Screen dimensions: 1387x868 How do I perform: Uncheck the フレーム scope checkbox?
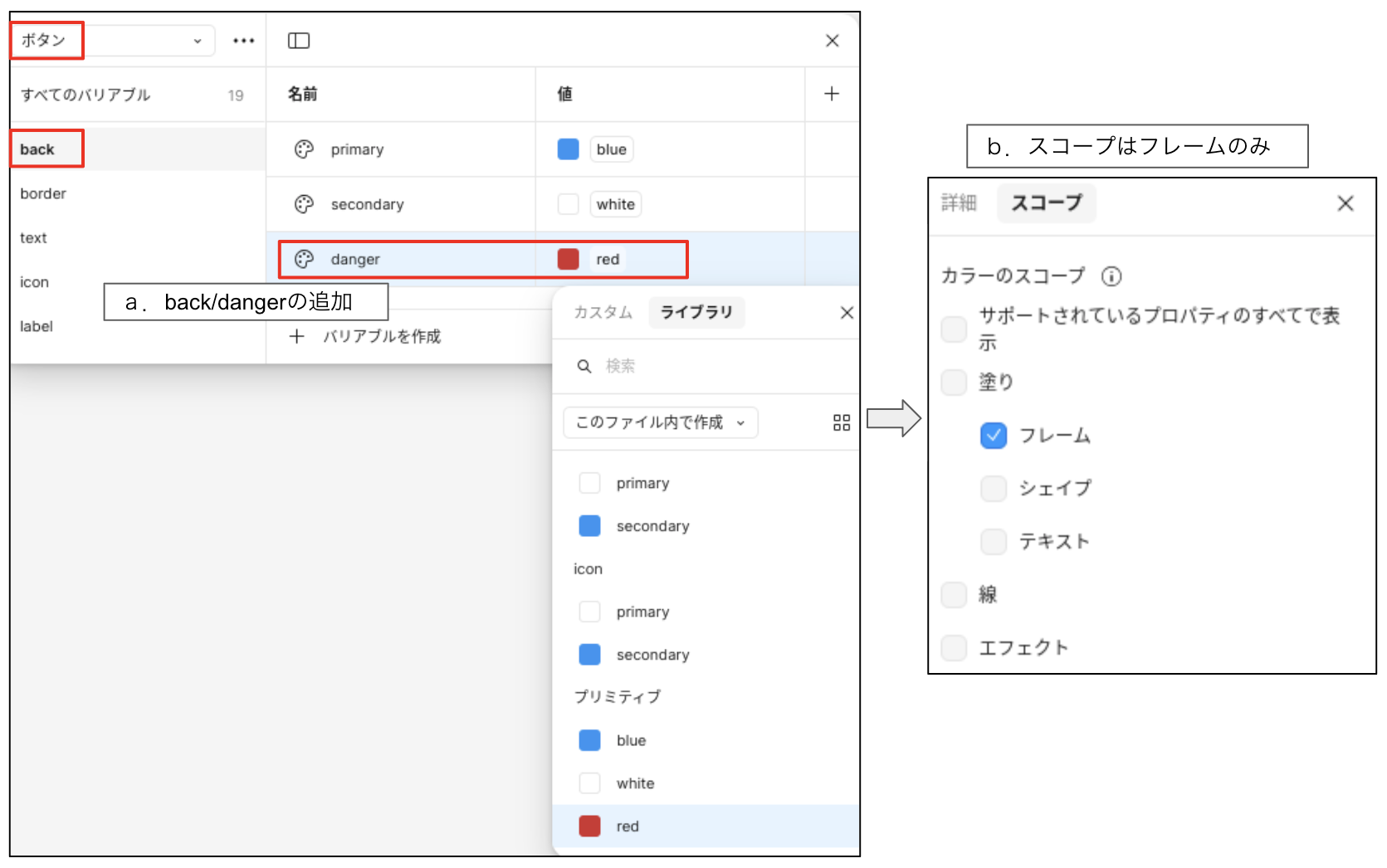pos(993,436)
